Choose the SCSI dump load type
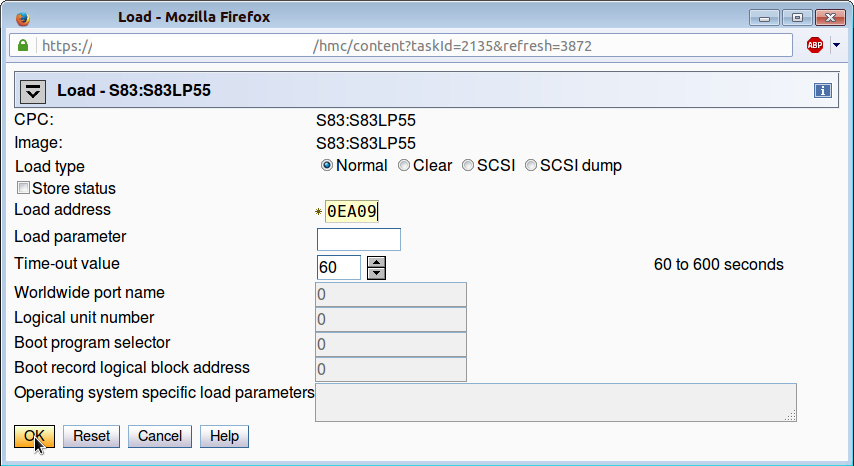The width and height of the screenshot is (854, 466). [531, 166]
